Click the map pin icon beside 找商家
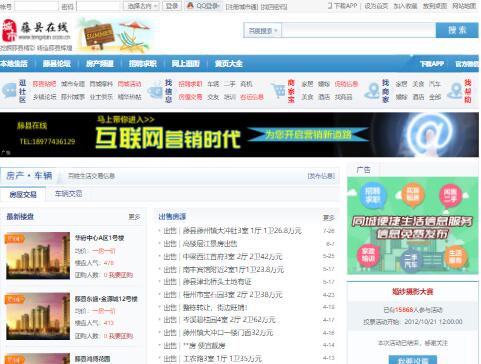Viewport: 481px width, 364px height. pyautogui.click(x=372, y=91)
